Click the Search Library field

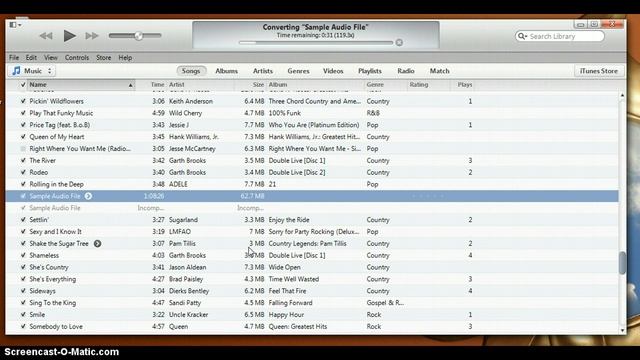560,36
